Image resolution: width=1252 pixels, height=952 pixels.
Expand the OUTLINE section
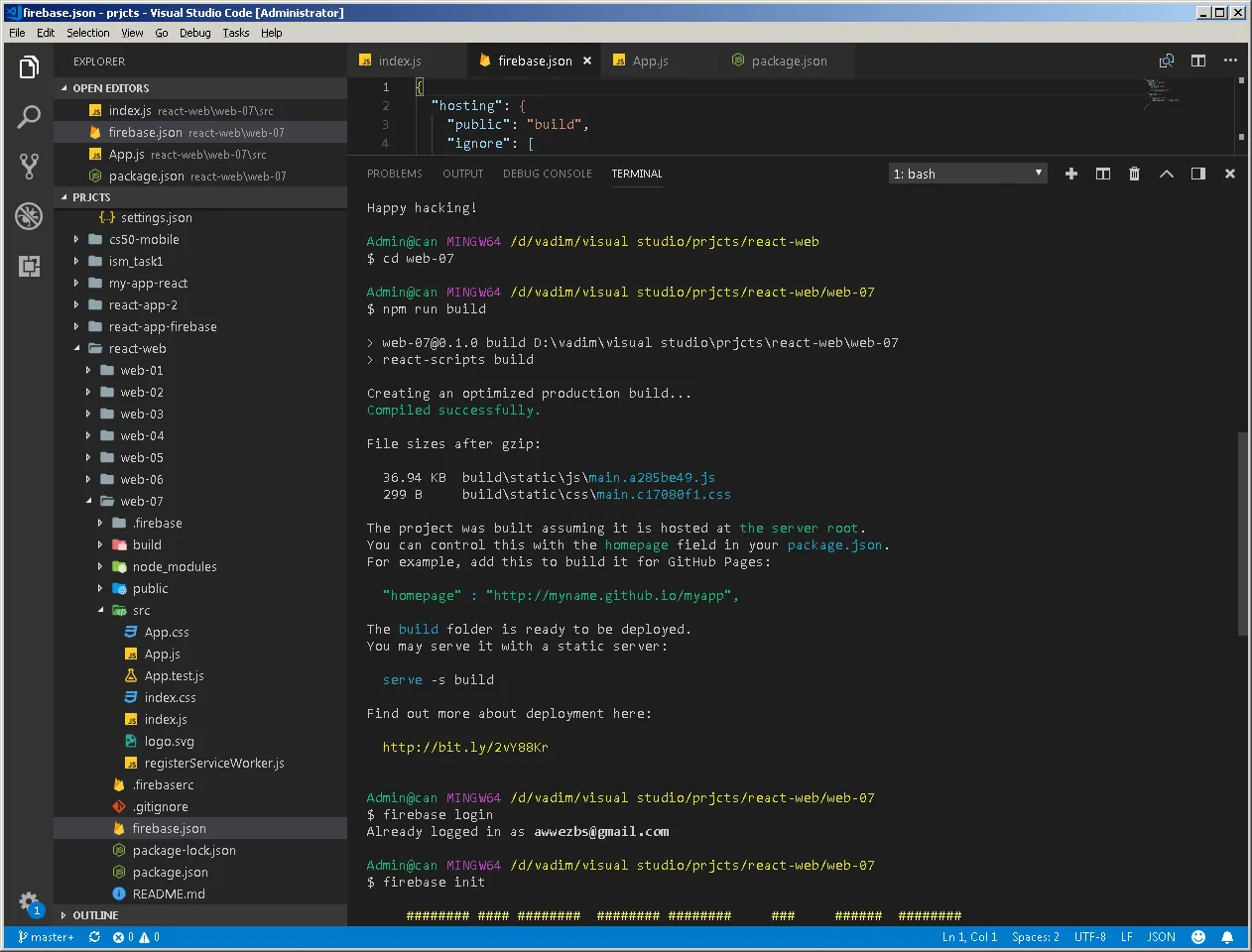pos(95,915)
